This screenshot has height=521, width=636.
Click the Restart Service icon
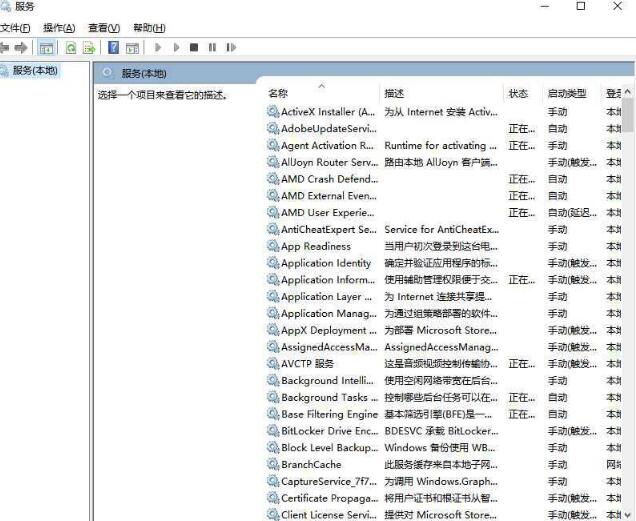coord(231,47)
